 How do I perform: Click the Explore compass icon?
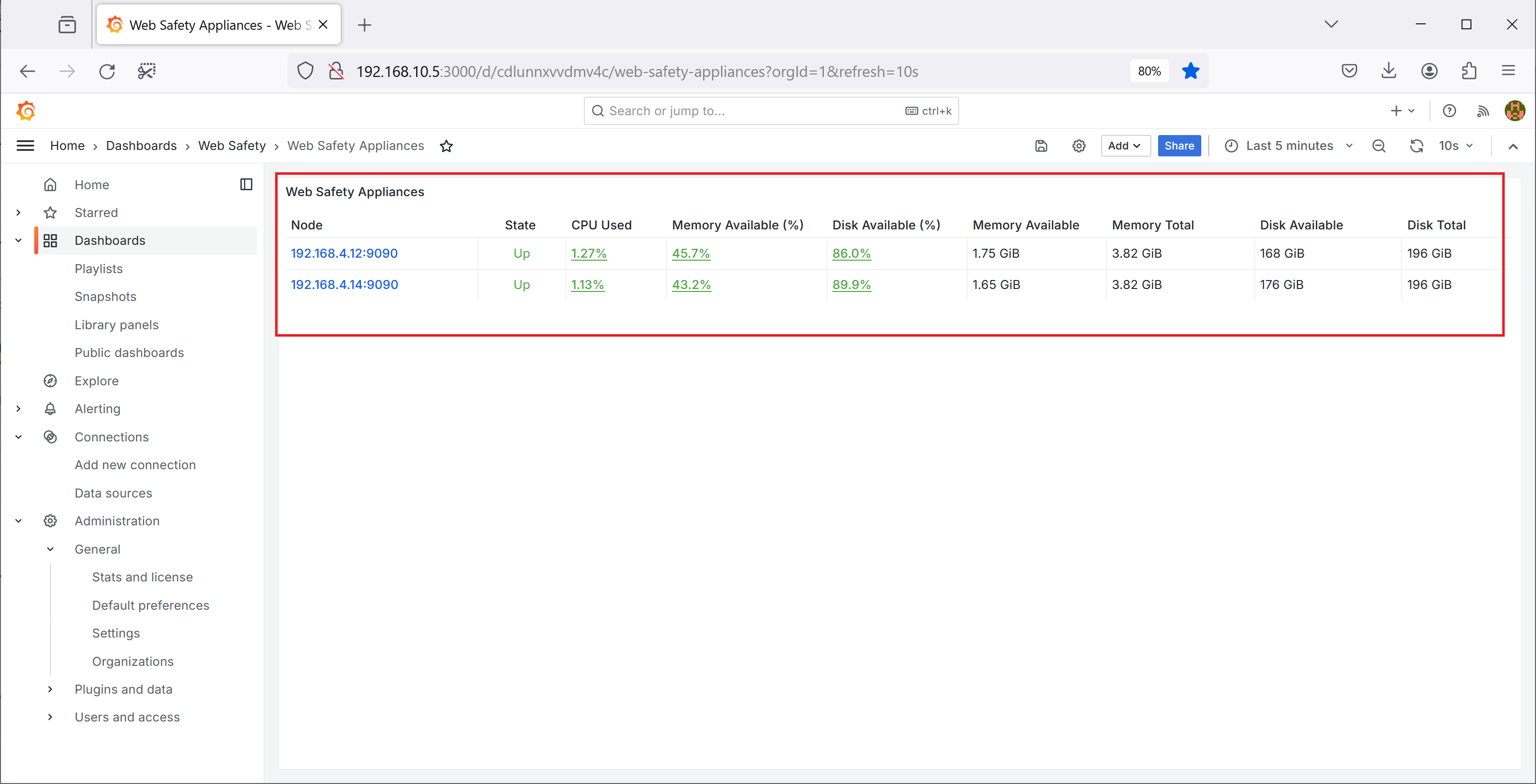click(50, 381)
